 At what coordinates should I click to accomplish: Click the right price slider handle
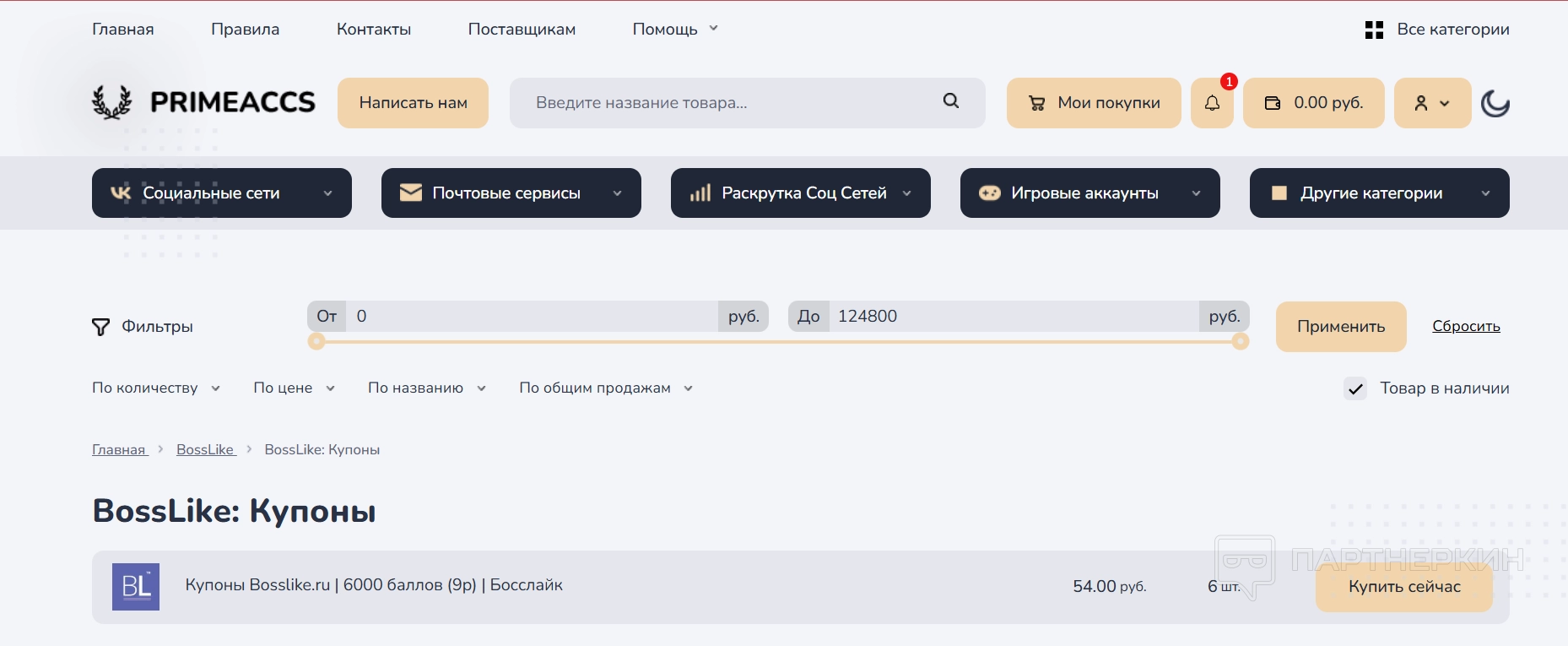(x=1241, y=341)
